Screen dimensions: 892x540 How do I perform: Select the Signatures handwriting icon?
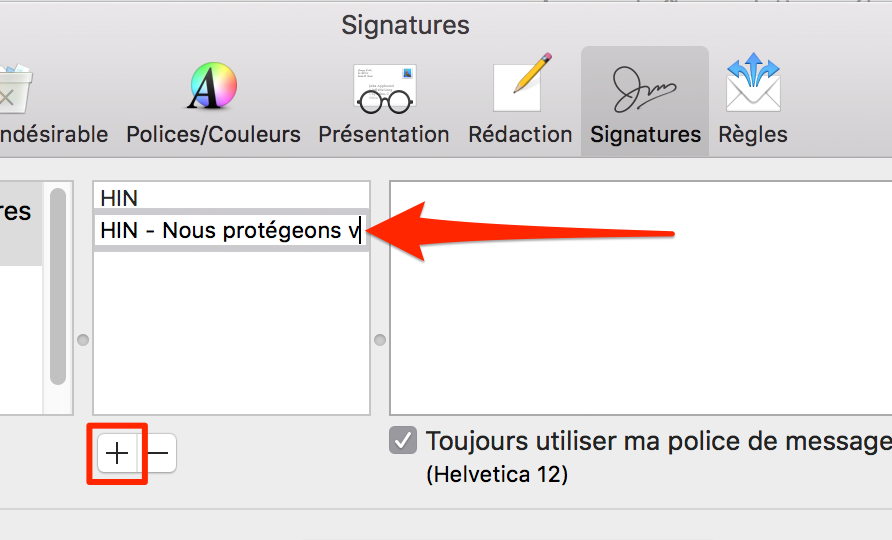click(x=644, y=89)
